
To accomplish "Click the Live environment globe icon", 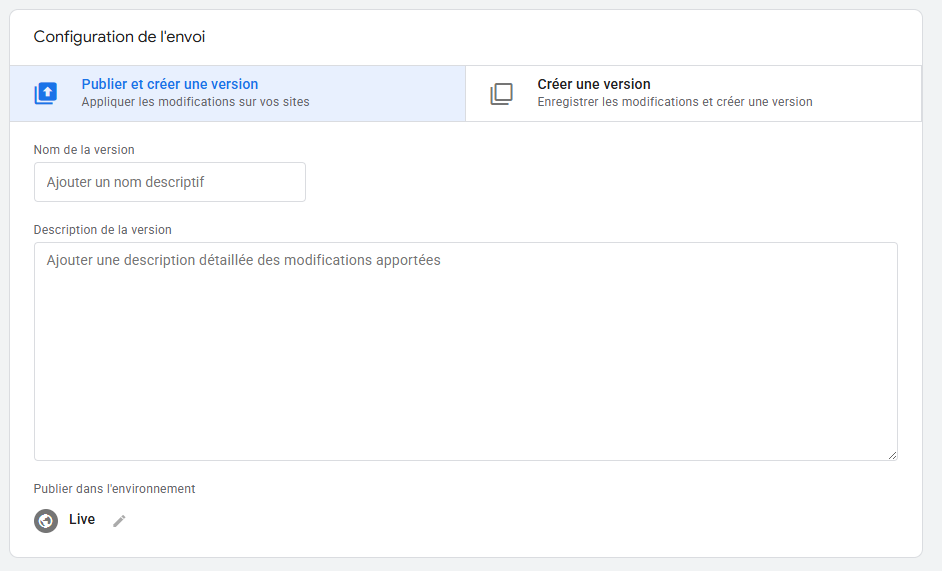I will click(46, 520).
